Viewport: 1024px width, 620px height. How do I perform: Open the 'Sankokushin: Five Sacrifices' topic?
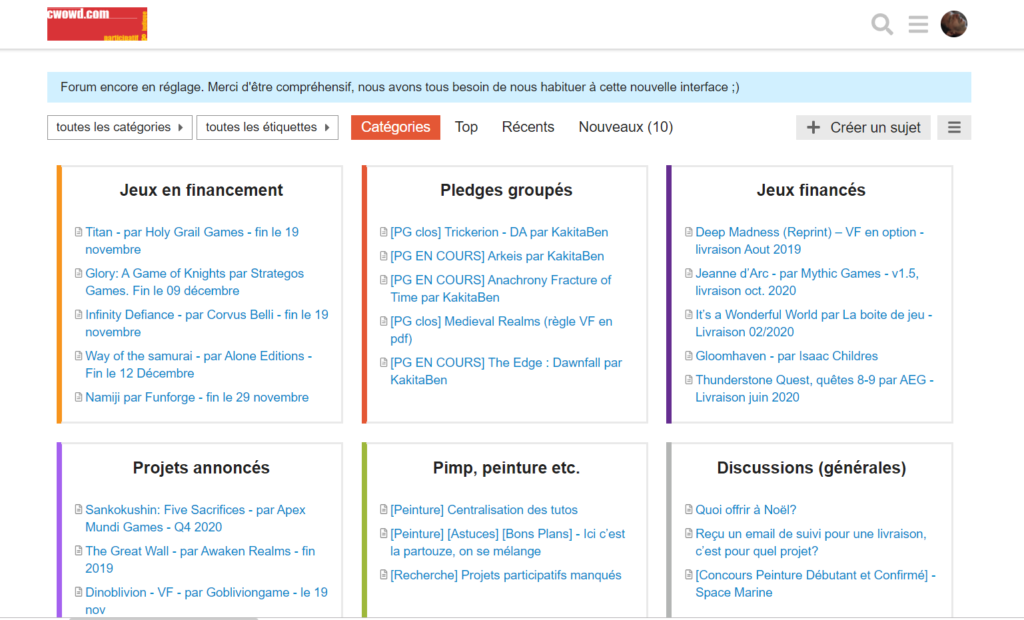tap(195, 518)
